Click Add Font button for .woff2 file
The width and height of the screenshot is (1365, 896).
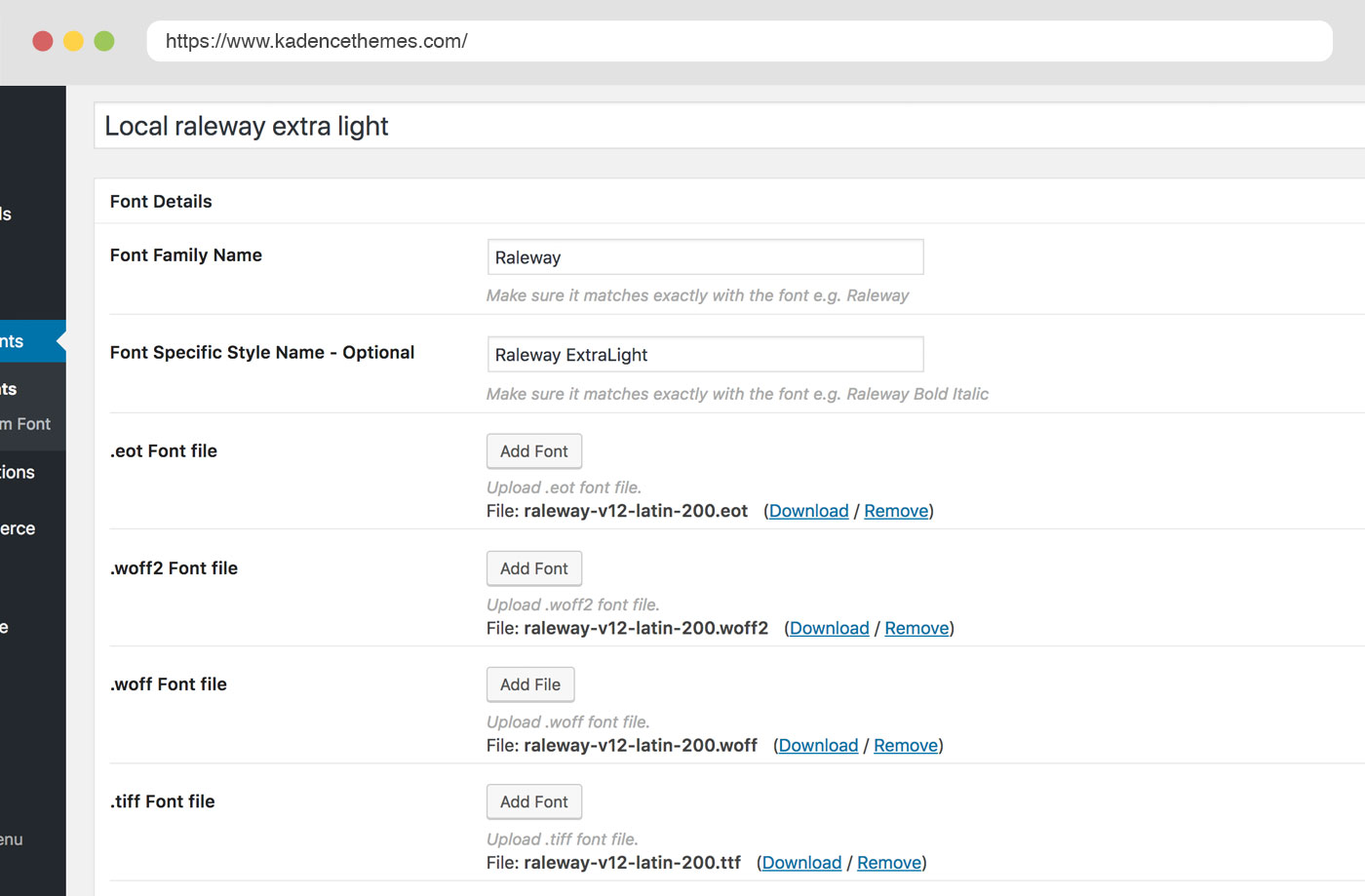534,568
